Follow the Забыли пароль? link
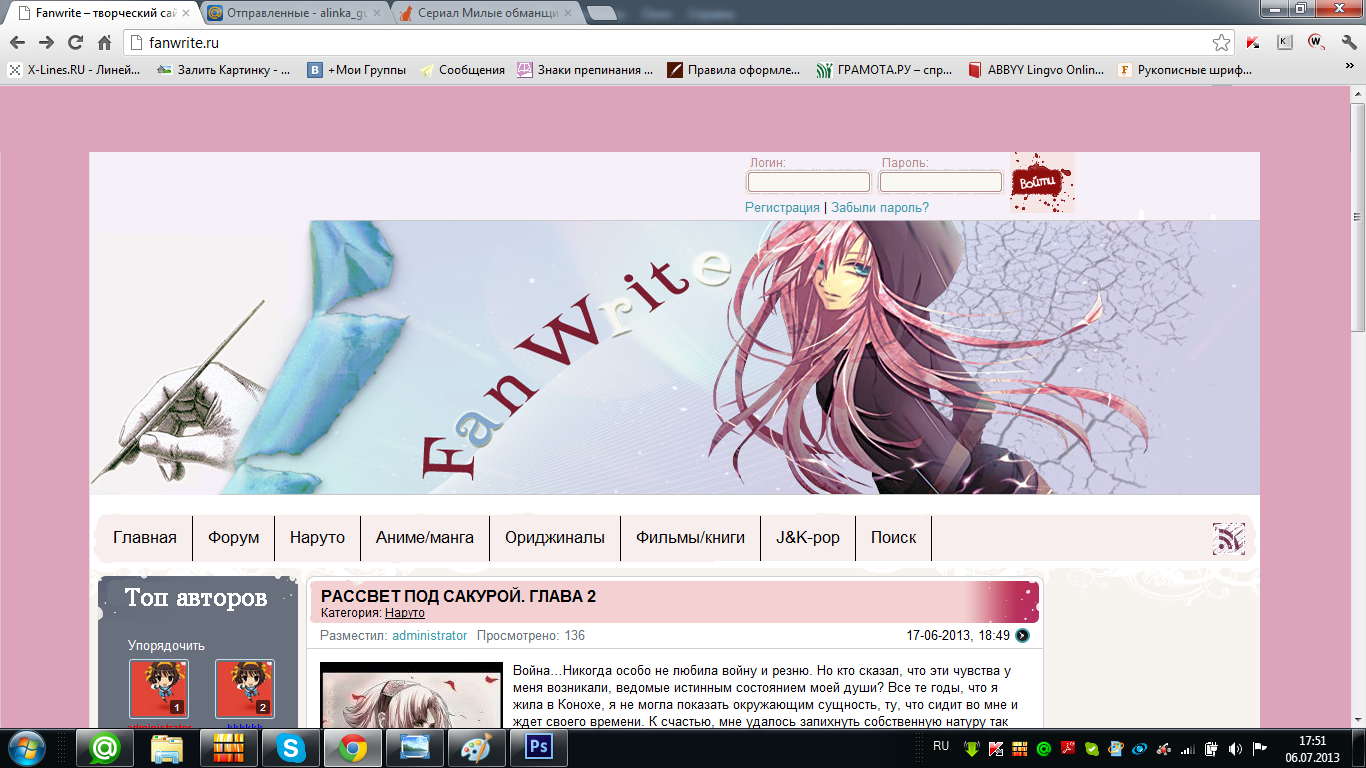 pos(880,208)
